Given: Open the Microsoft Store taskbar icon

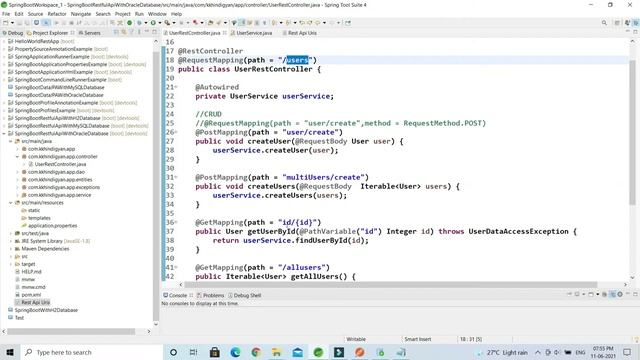Looking at the screenshot, I should (x=215, y=352).
